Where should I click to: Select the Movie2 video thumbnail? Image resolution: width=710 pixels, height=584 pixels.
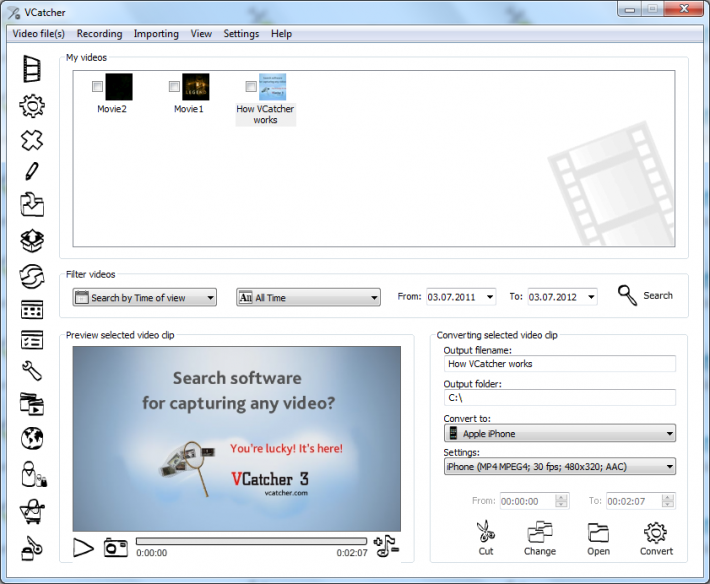click(x=119, y=87)
